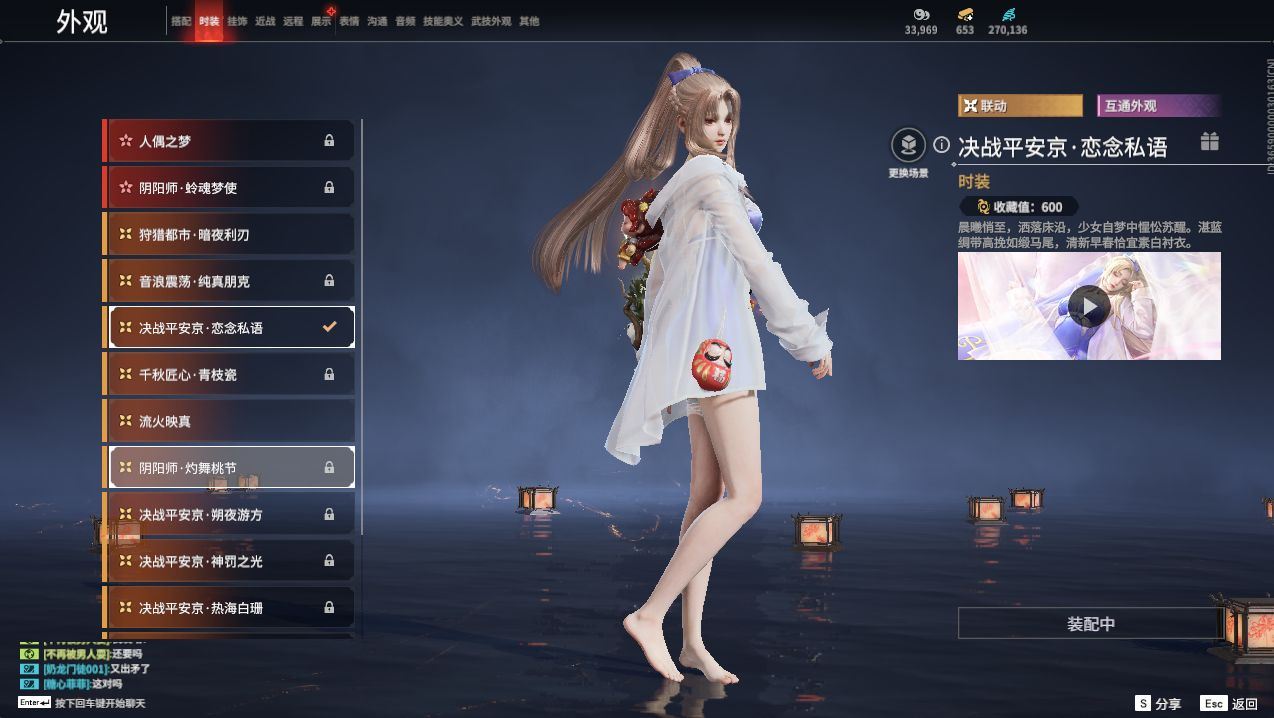Switch to the 搭配 tab
1274x718 pixels.
[x=181, y=21]
